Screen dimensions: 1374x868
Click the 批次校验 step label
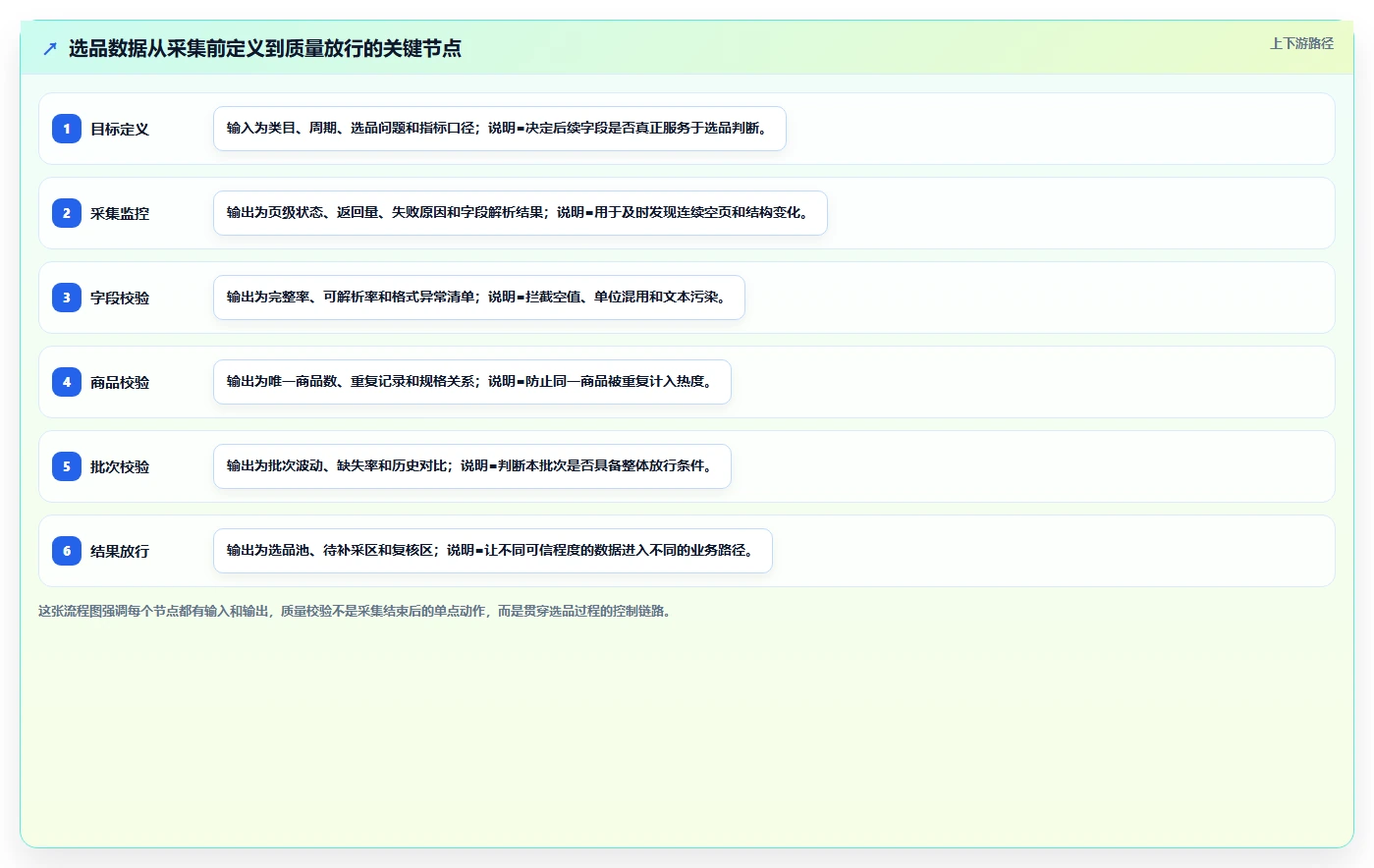pyautogui.click(x=120, y=466)
